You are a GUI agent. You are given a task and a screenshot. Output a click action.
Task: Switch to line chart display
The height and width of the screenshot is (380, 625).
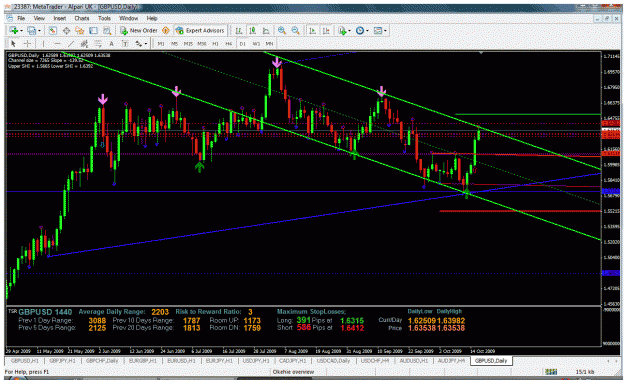point(266,31)
